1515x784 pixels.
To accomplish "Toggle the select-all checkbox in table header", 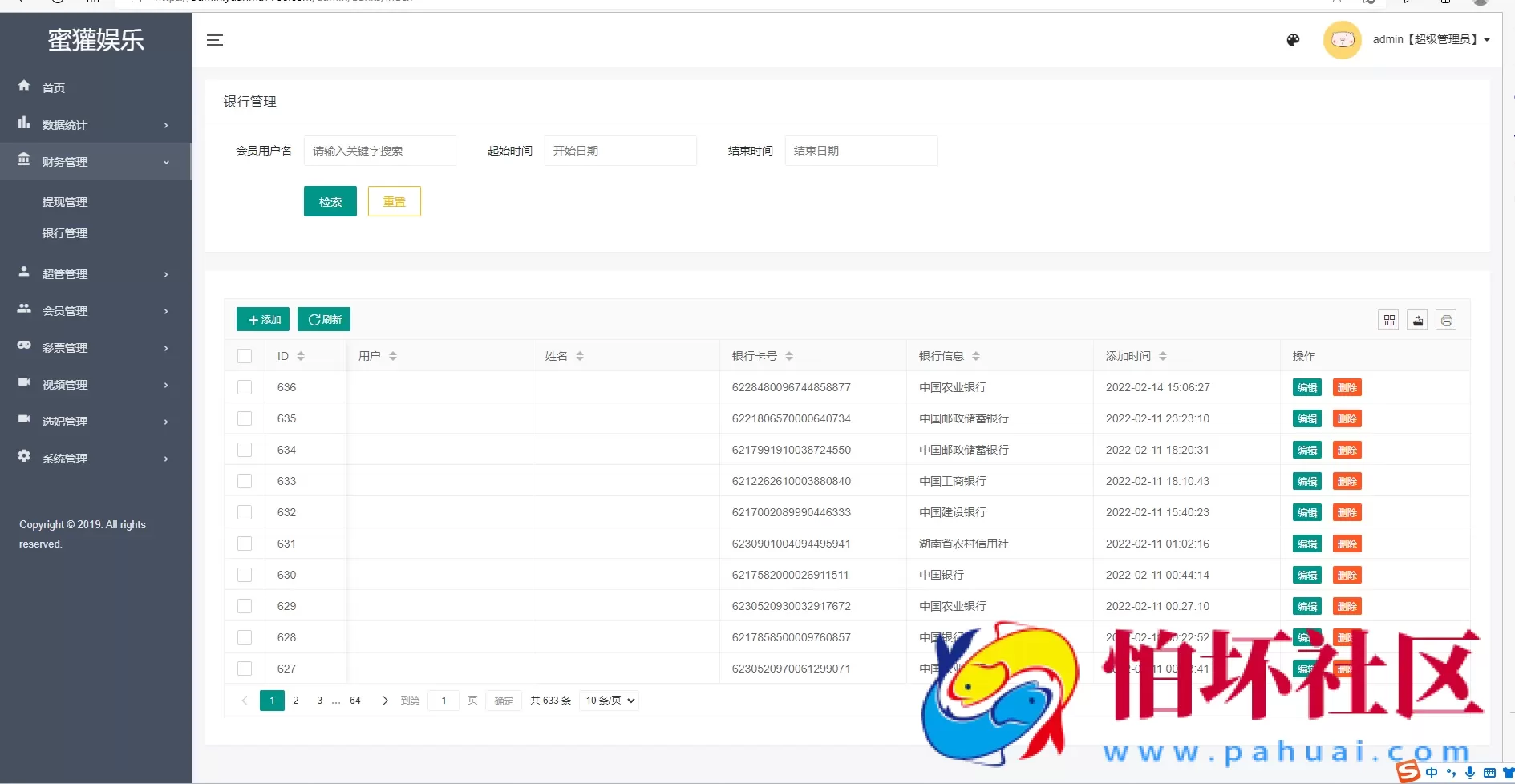I will click(245, 355).
